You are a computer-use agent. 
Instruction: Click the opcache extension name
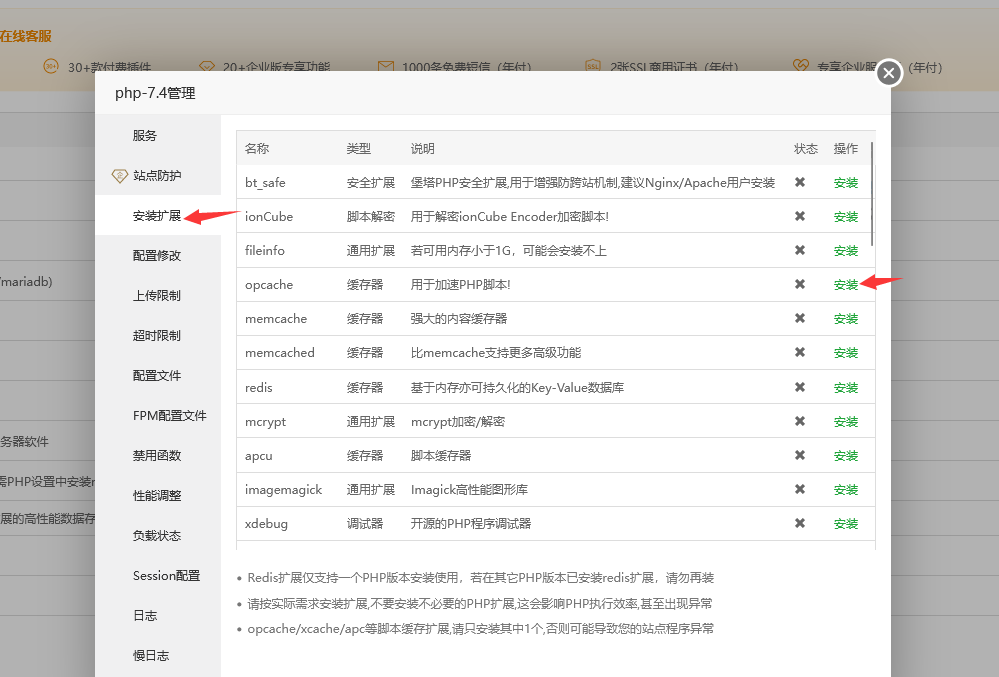point(269,285)
